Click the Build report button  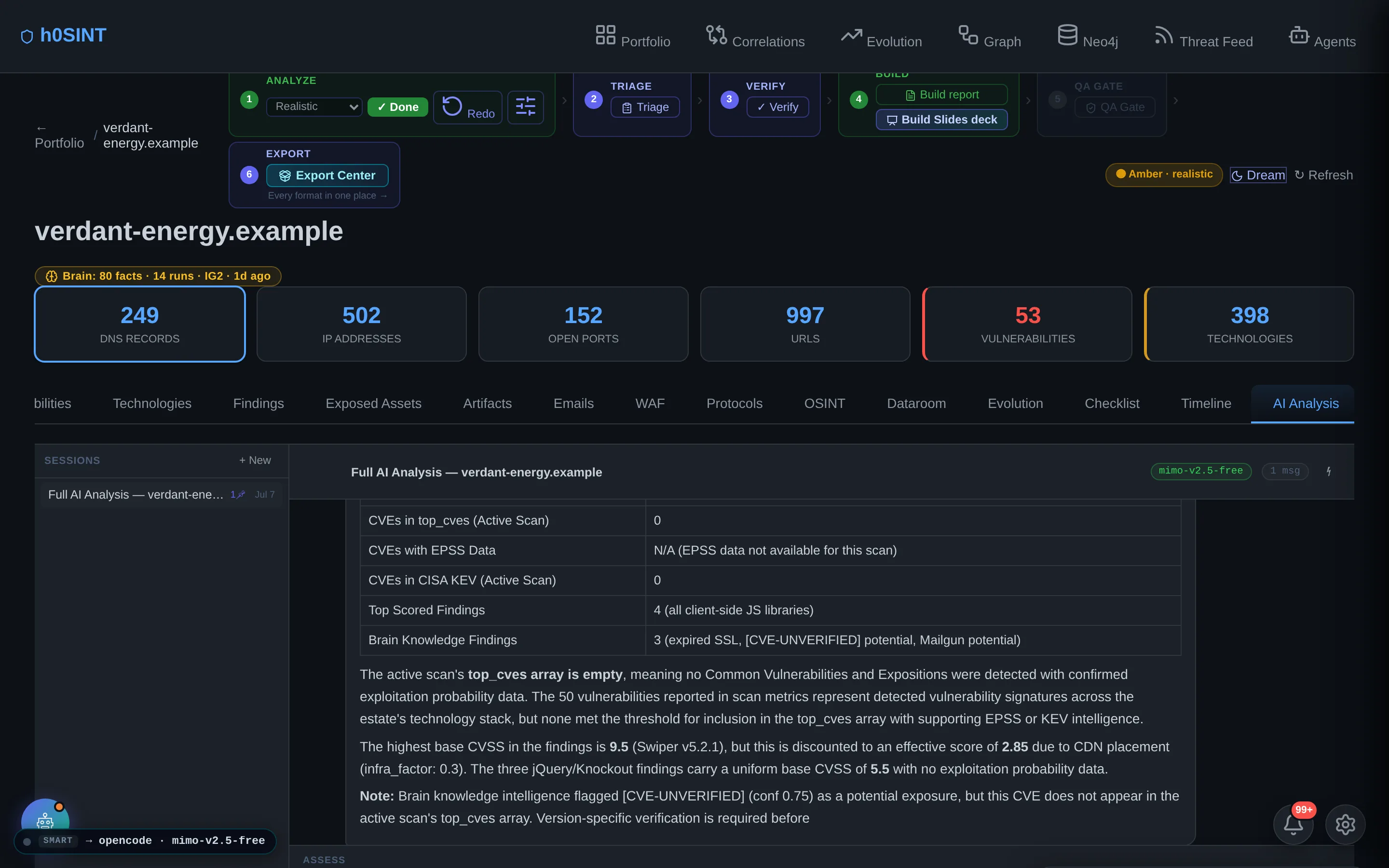pos(941,95)
